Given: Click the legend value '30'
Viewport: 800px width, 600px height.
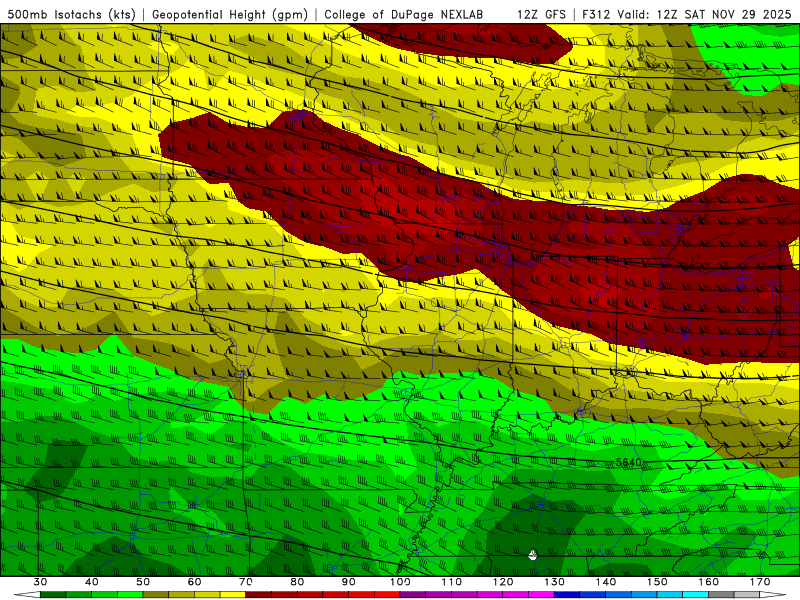Looking at the screenshot, I should coord(40,582).
